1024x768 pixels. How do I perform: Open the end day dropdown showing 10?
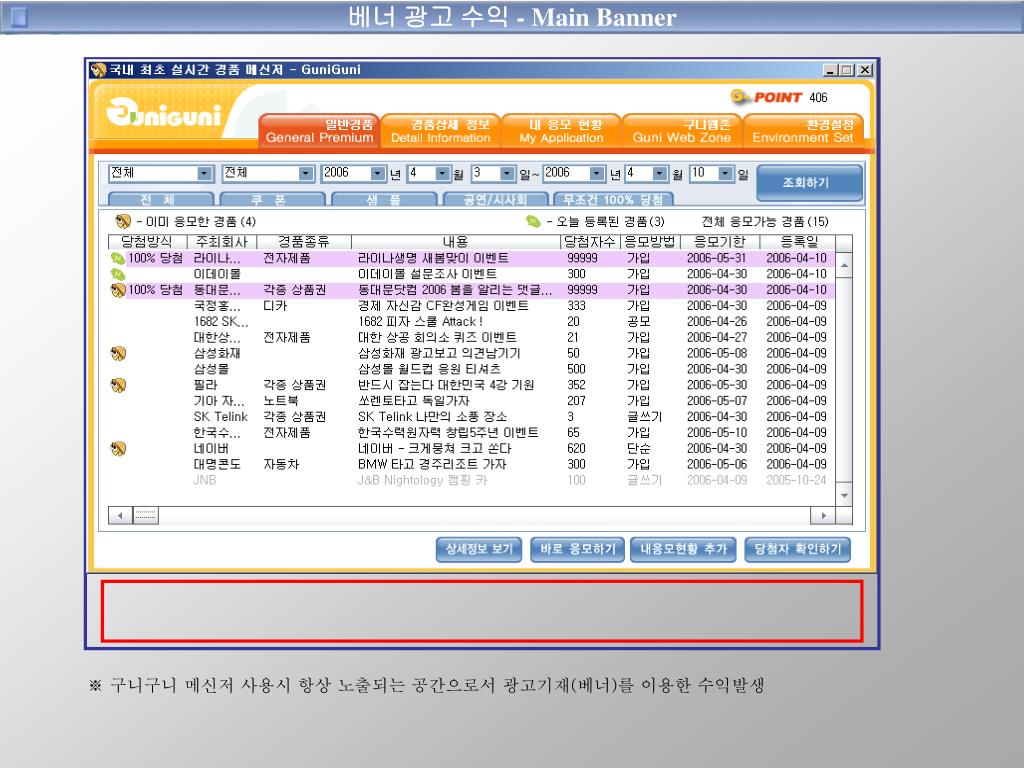(x=726, y=173)
